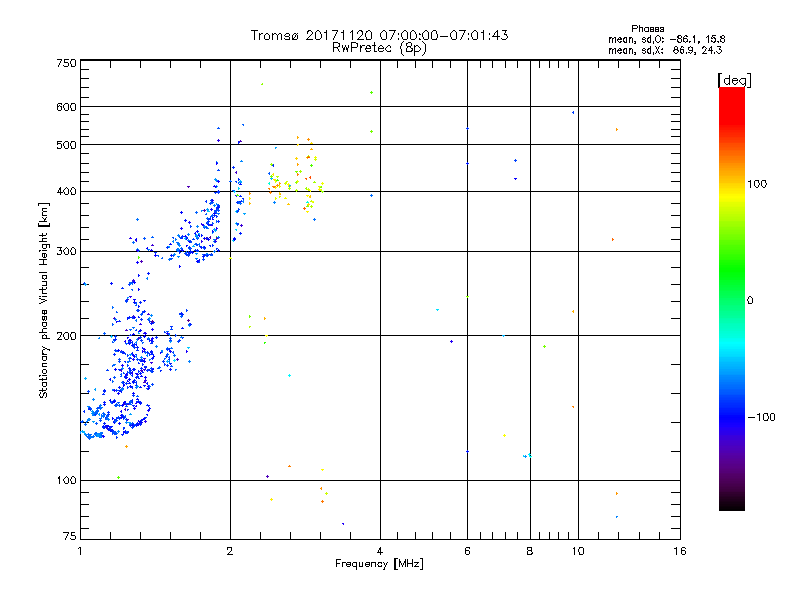This screenshot has width=800, height=600.
Task: Pick the black bottom of the colorbar
Action: 731,505
